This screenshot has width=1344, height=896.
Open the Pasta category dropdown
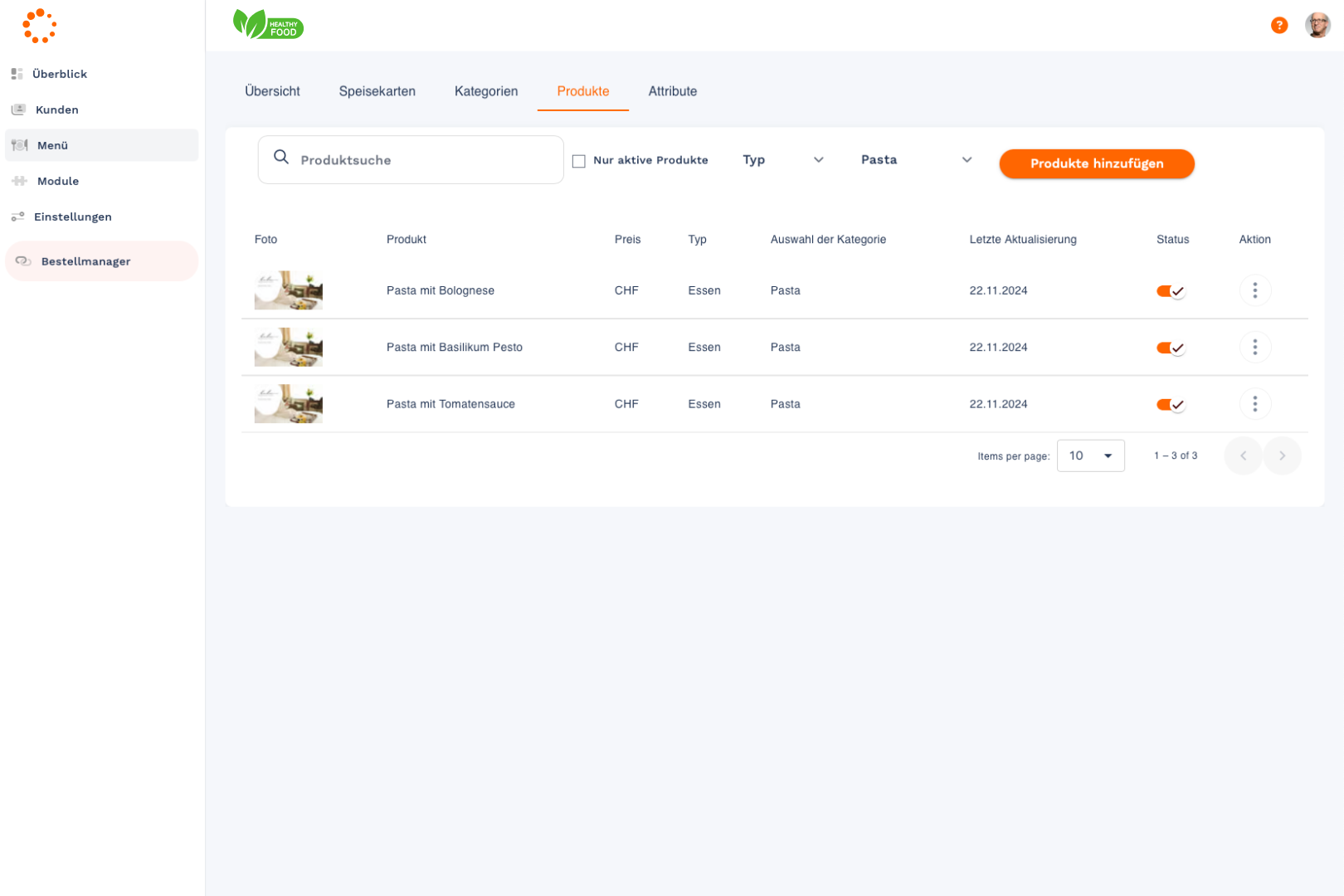tap(915, 160)
